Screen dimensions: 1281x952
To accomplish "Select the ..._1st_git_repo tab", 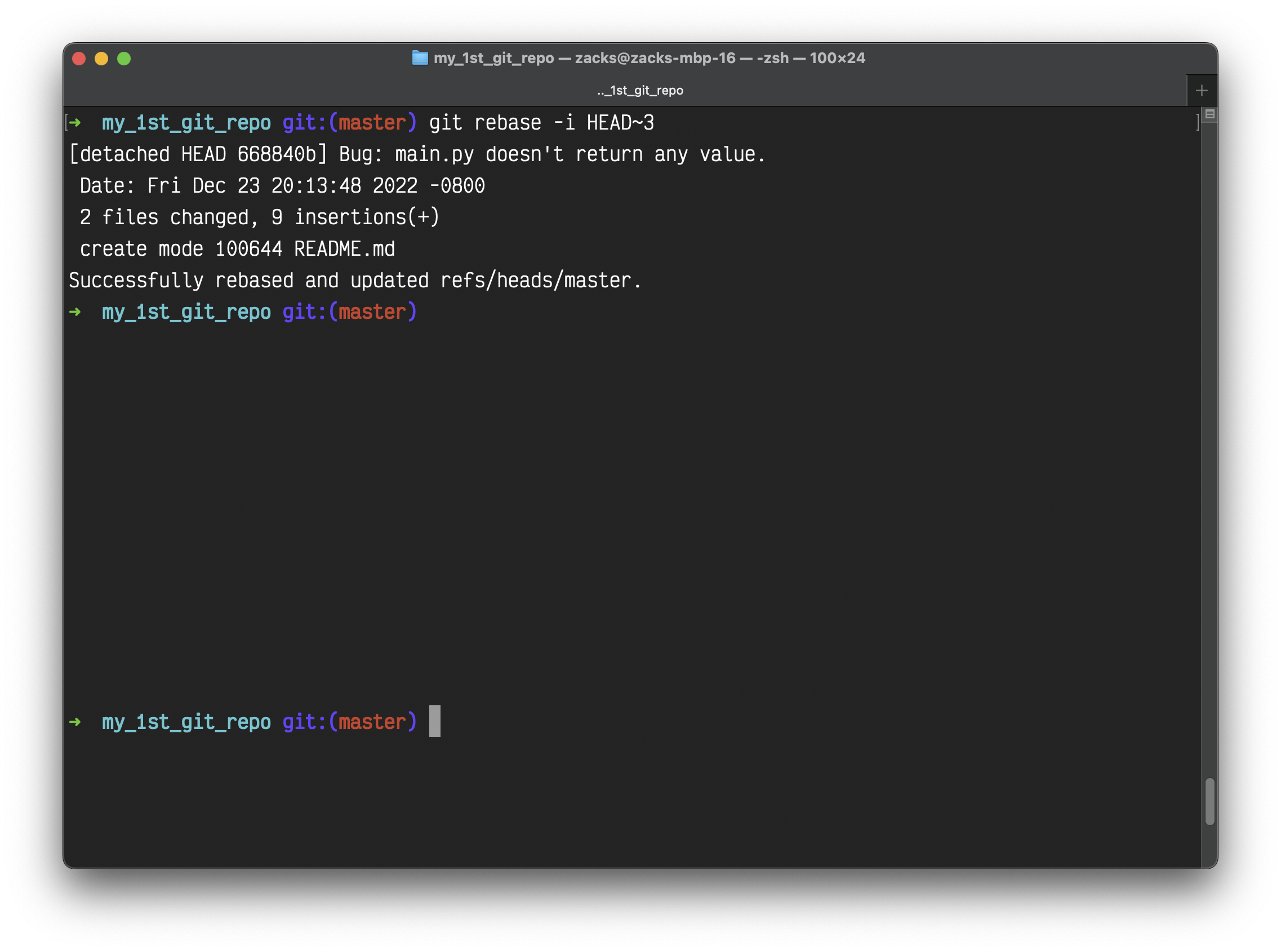I will coord(639,91).
